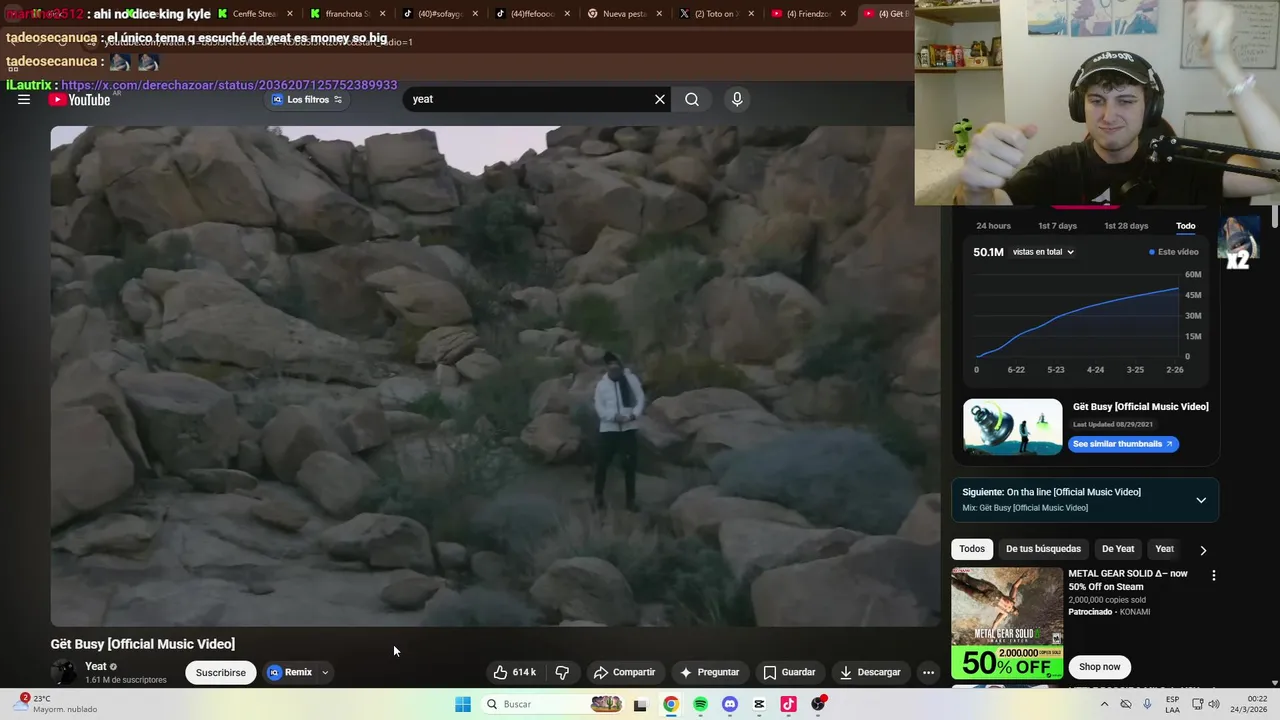Viewport: 1280px width, 720px height.
Task: Download video with Descargar button
Action: [x=870, y=672]
